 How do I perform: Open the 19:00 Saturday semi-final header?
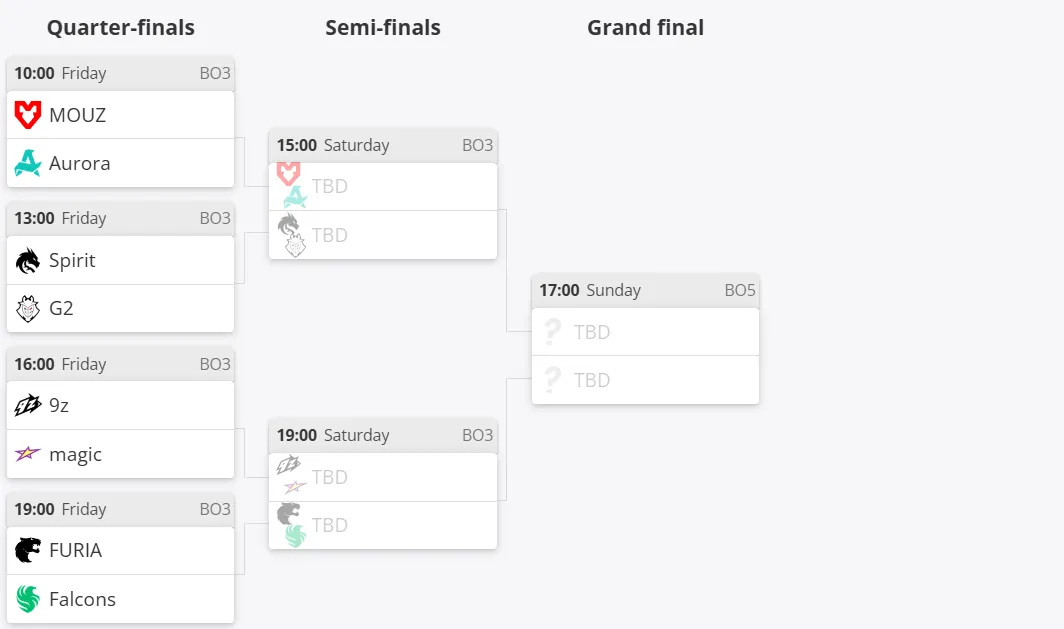pos(383,435)
